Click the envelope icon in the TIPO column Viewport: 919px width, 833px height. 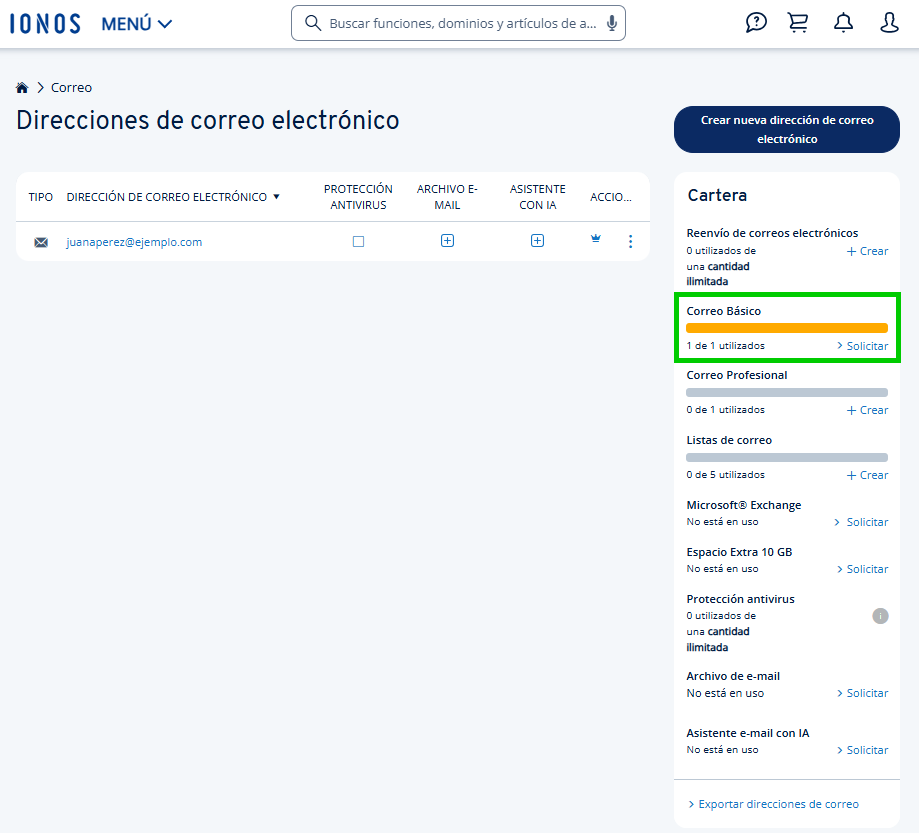40,240
